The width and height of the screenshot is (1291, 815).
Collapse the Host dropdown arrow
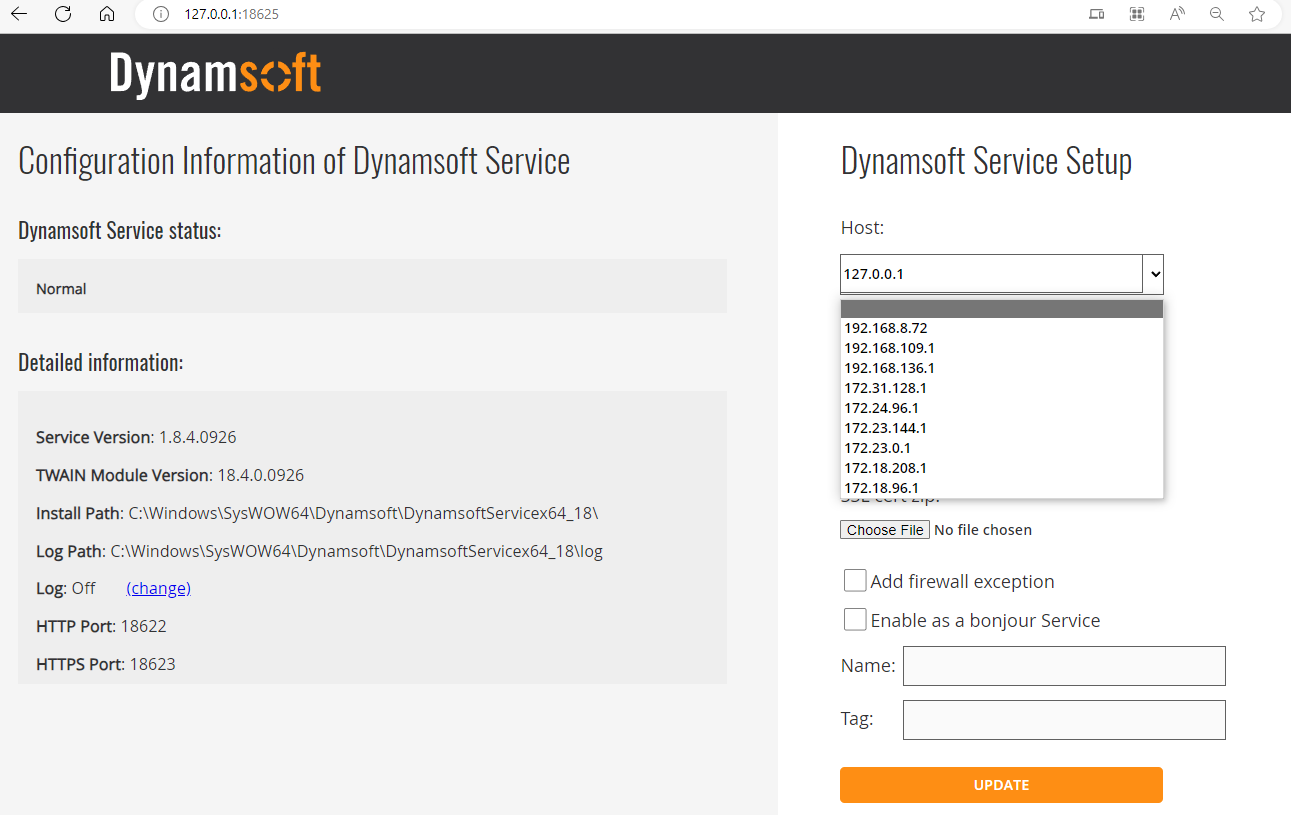[x=1154, y=273]
